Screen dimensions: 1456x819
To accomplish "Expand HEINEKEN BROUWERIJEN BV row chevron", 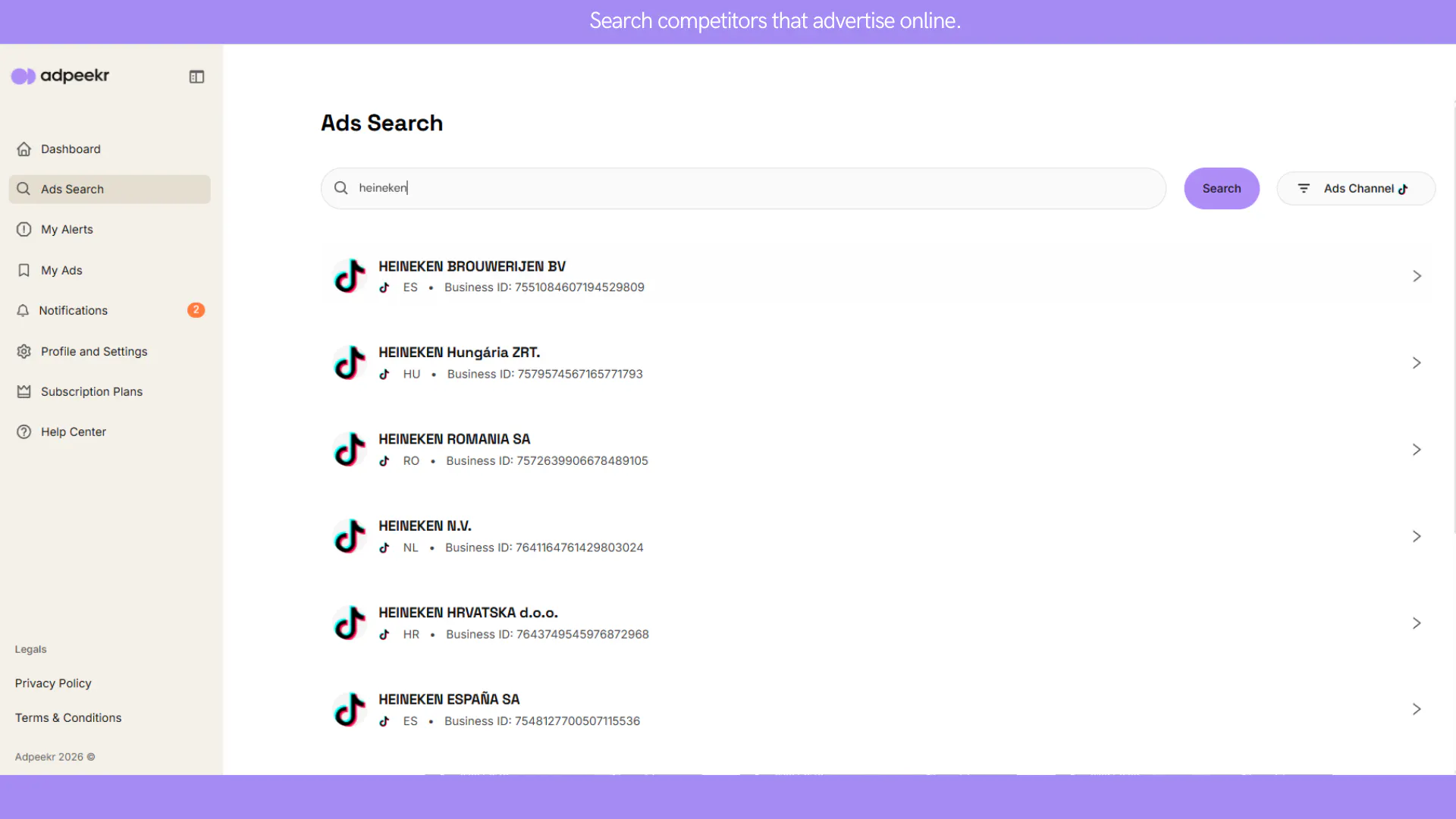I will [1417, 276].
